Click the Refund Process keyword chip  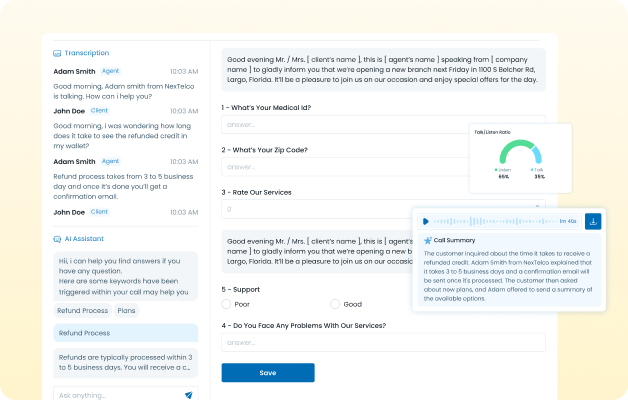[83, 311]
